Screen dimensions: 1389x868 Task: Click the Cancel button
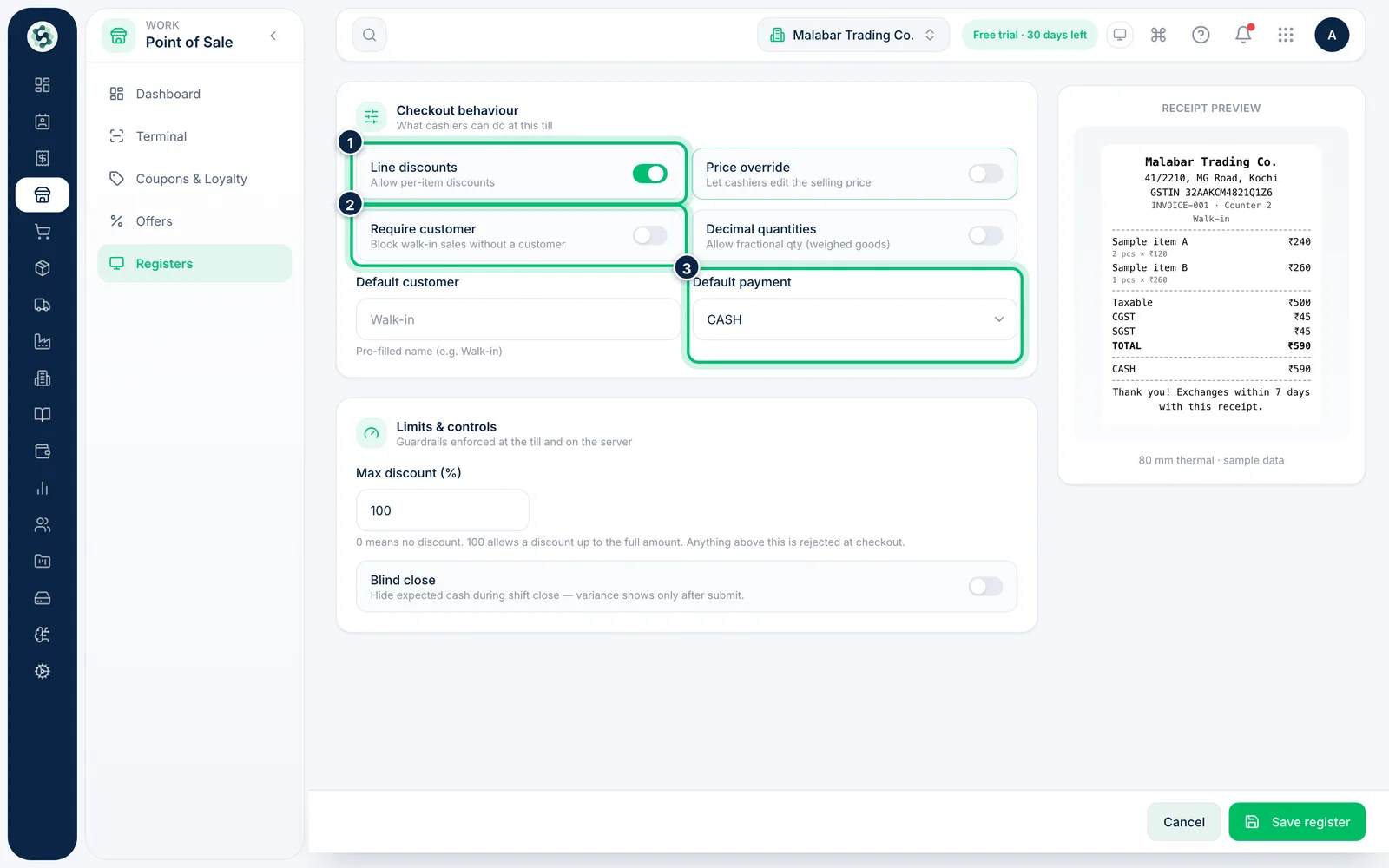pyautogui.click(x=1183, y=822)
